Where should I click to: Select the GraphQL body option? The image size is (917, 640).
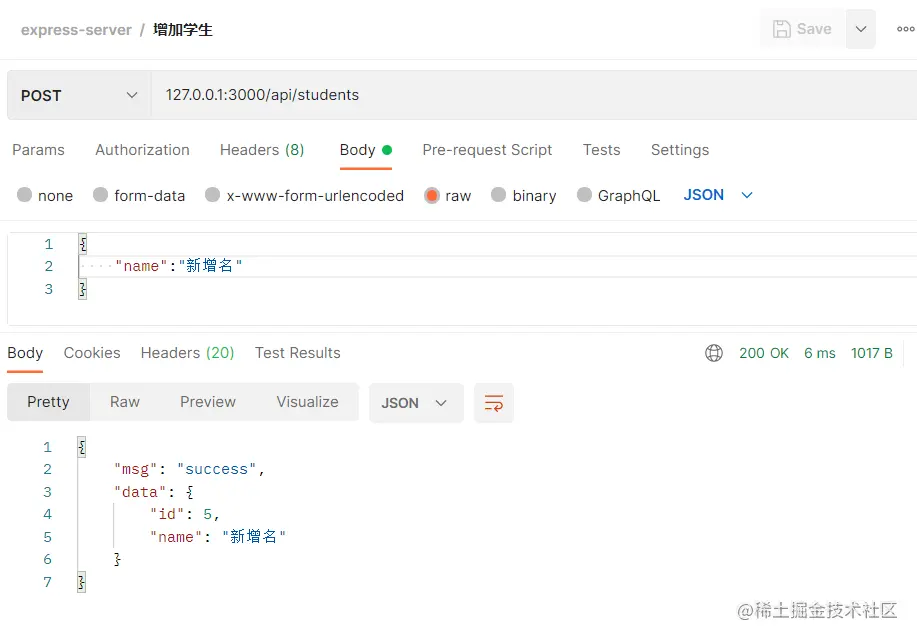[x=584, y=195]
